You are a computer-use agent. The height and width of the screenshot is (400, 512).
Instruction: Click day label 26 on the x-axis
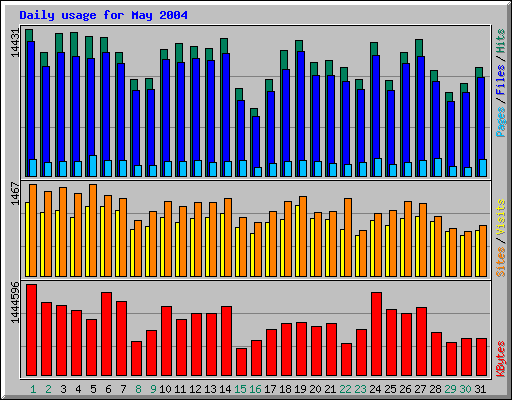click(x=405, y=389)
